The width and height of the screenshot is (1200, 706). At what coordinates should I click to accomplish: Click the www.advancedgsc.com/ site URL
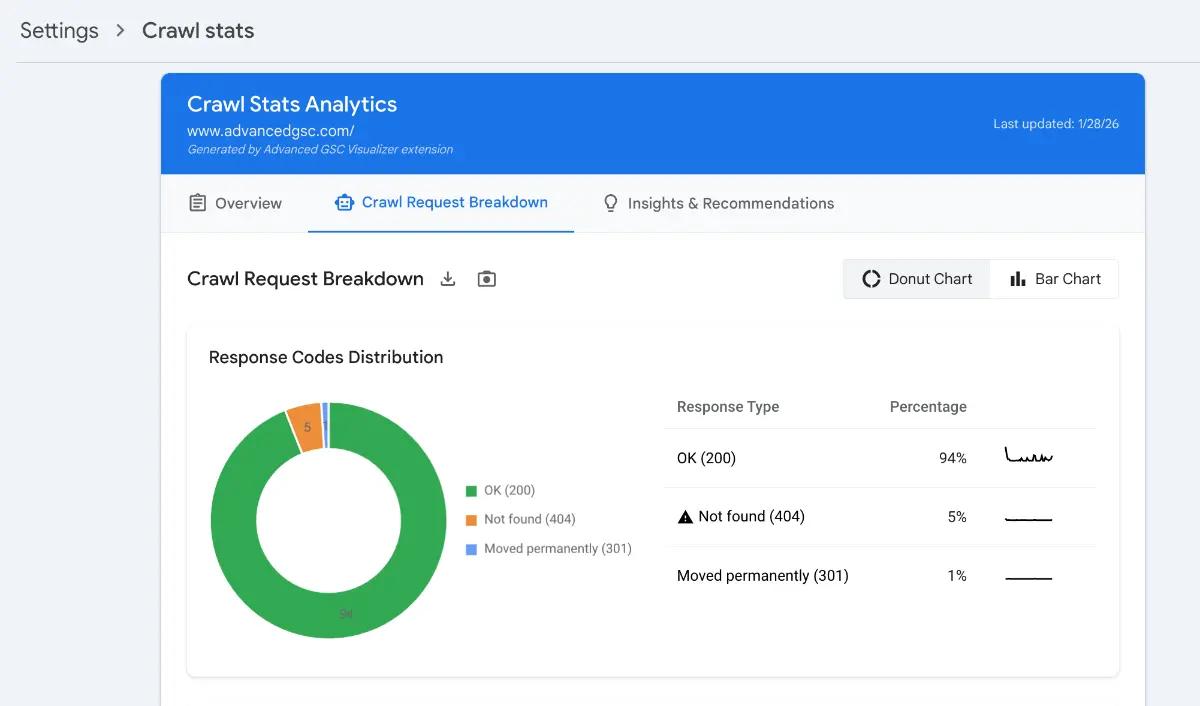click(x=271, y=131)
